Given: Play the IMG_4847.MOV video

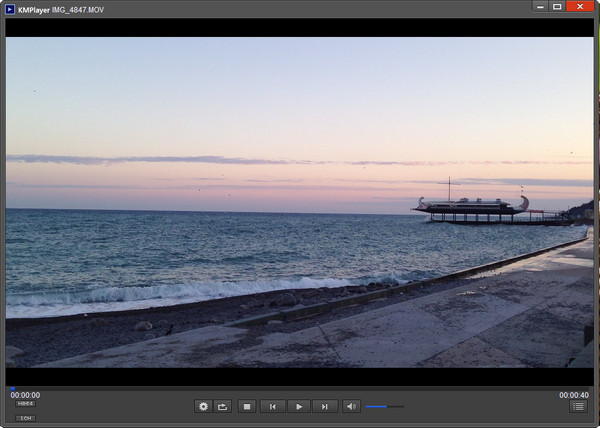Looking at the screenshot, I should coord(299,406).
